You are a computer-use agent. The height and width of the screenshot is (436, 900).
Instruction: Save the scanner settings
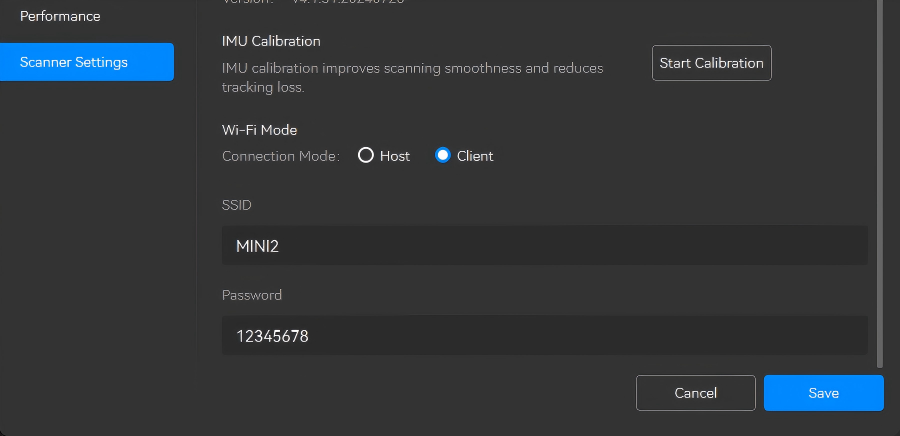tap(823, 393)
